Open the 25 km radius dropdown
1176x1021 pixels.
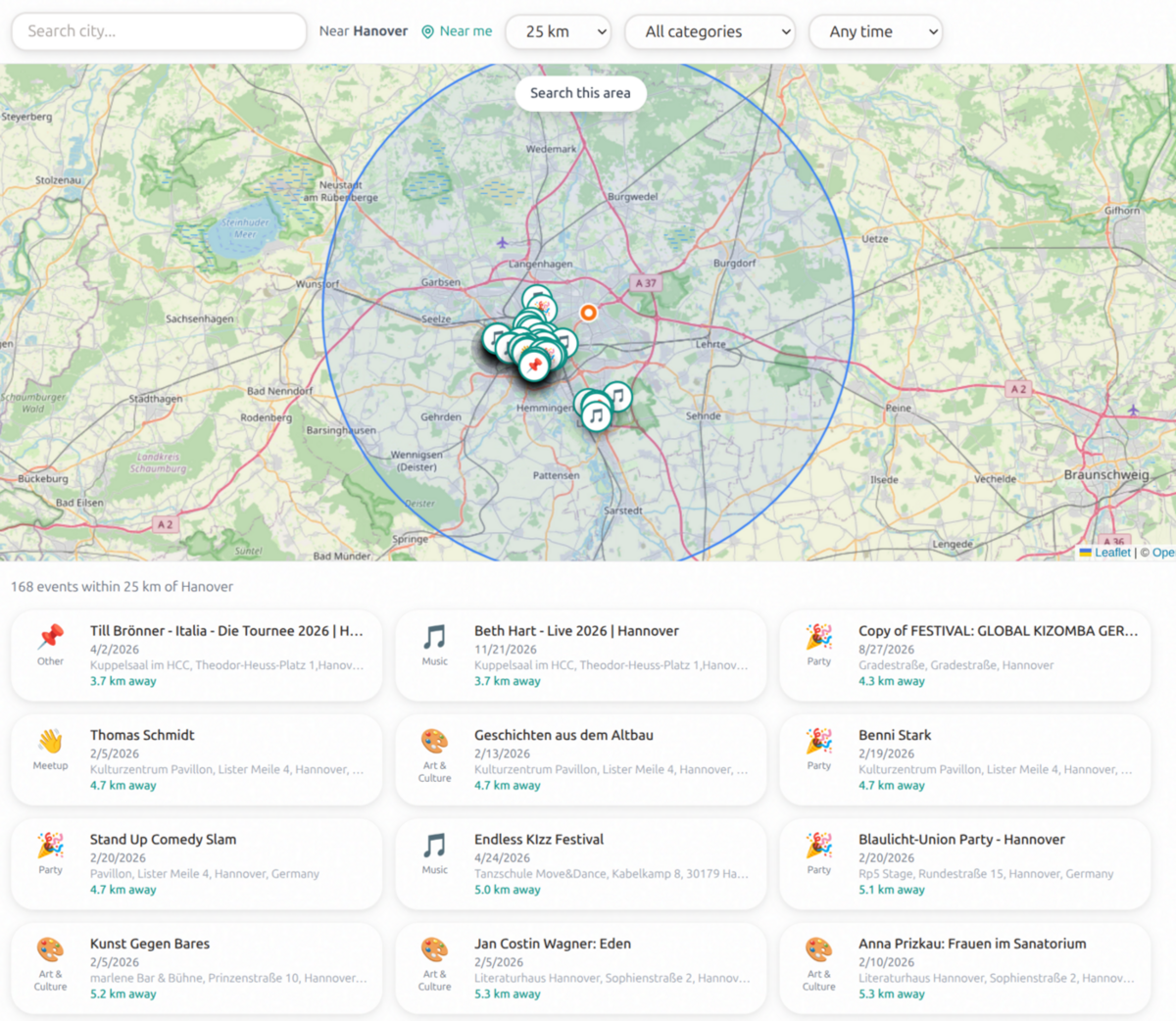[x=558, y=31]
